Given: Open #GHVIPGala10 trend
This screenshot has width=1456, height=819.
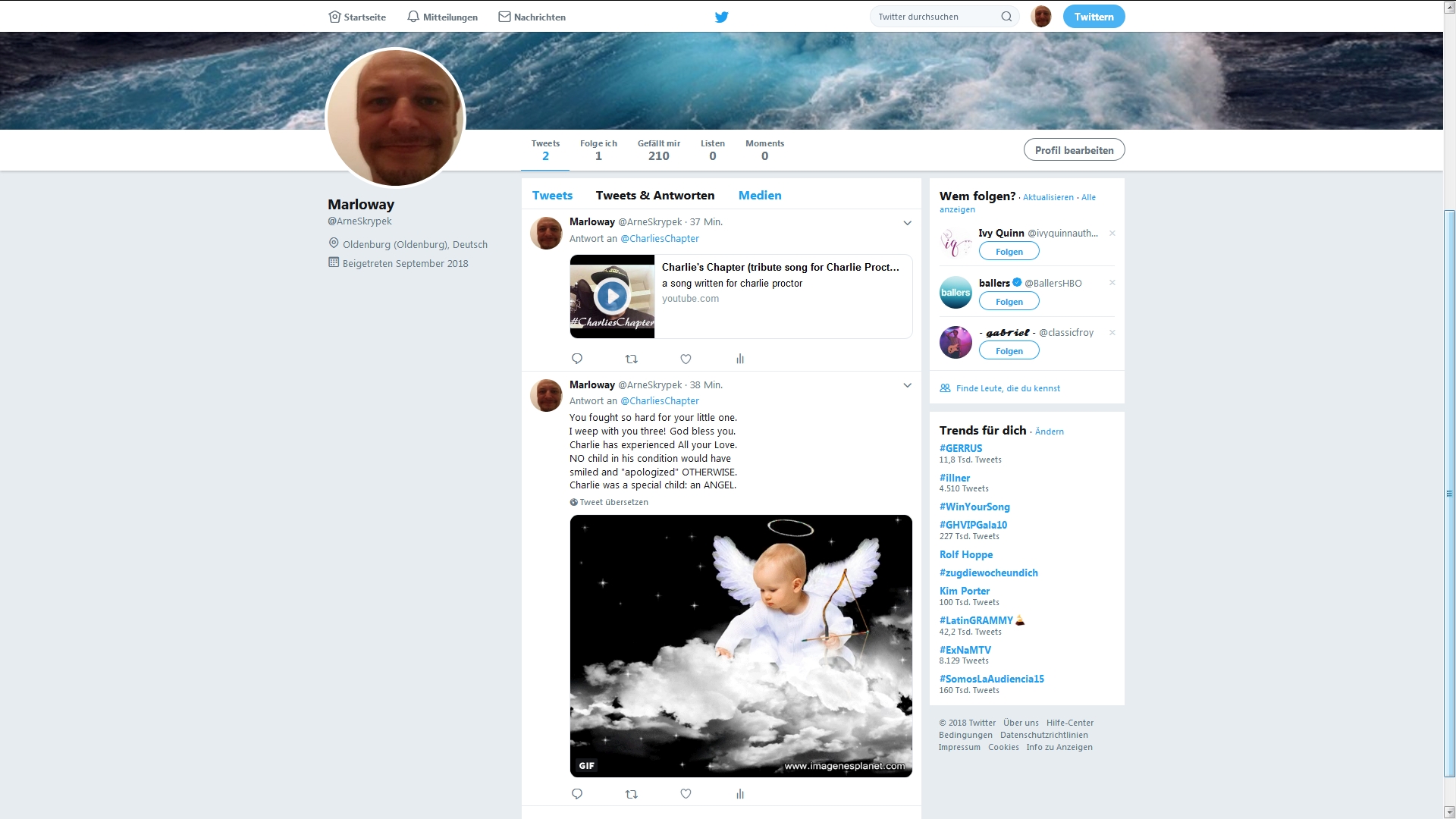Looking at the screenshot, I should click(973, 525).
